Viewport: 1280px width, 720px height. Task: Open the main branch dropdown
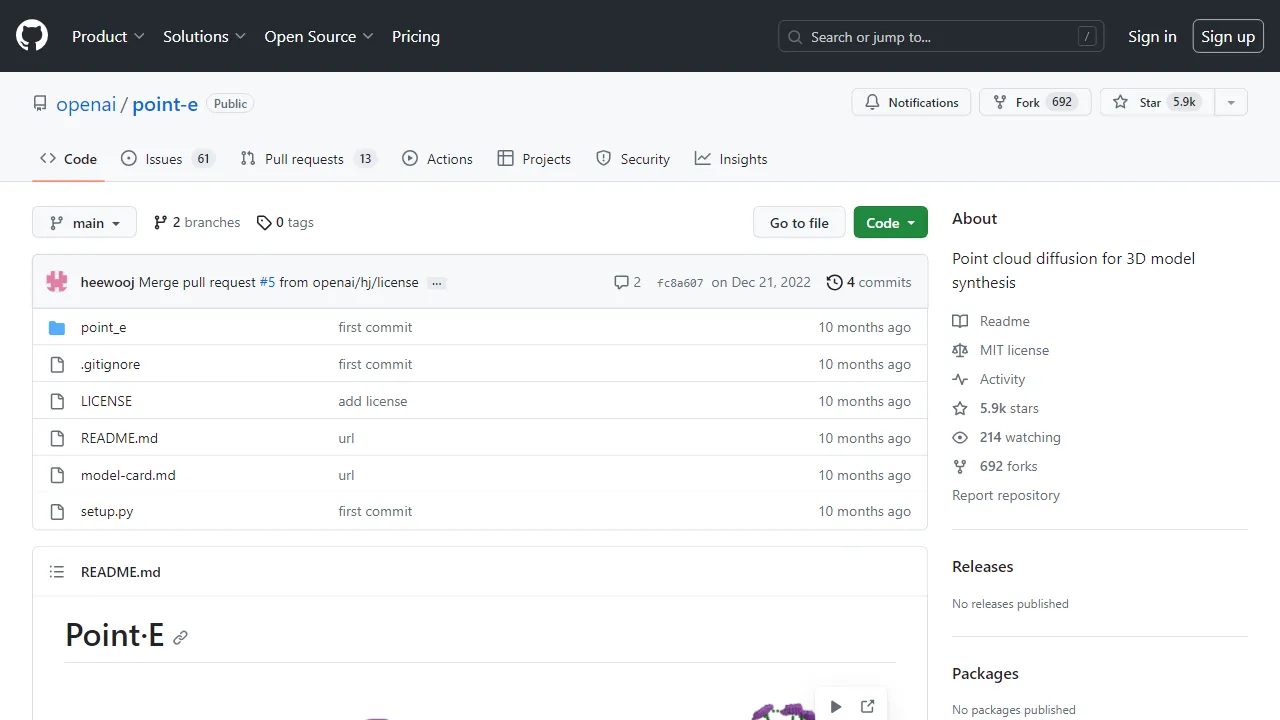coord(84,222)
